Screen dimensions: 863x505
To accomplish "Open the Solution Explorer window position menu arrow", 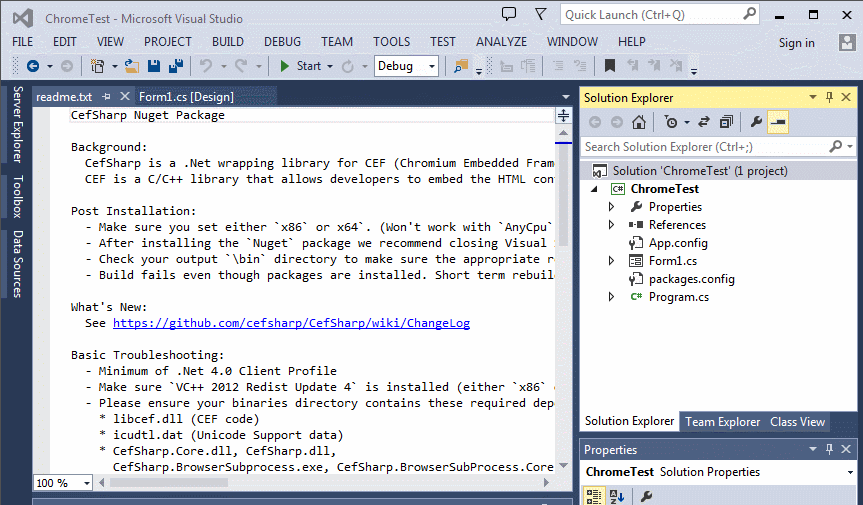I will click(x=812, y=97).
